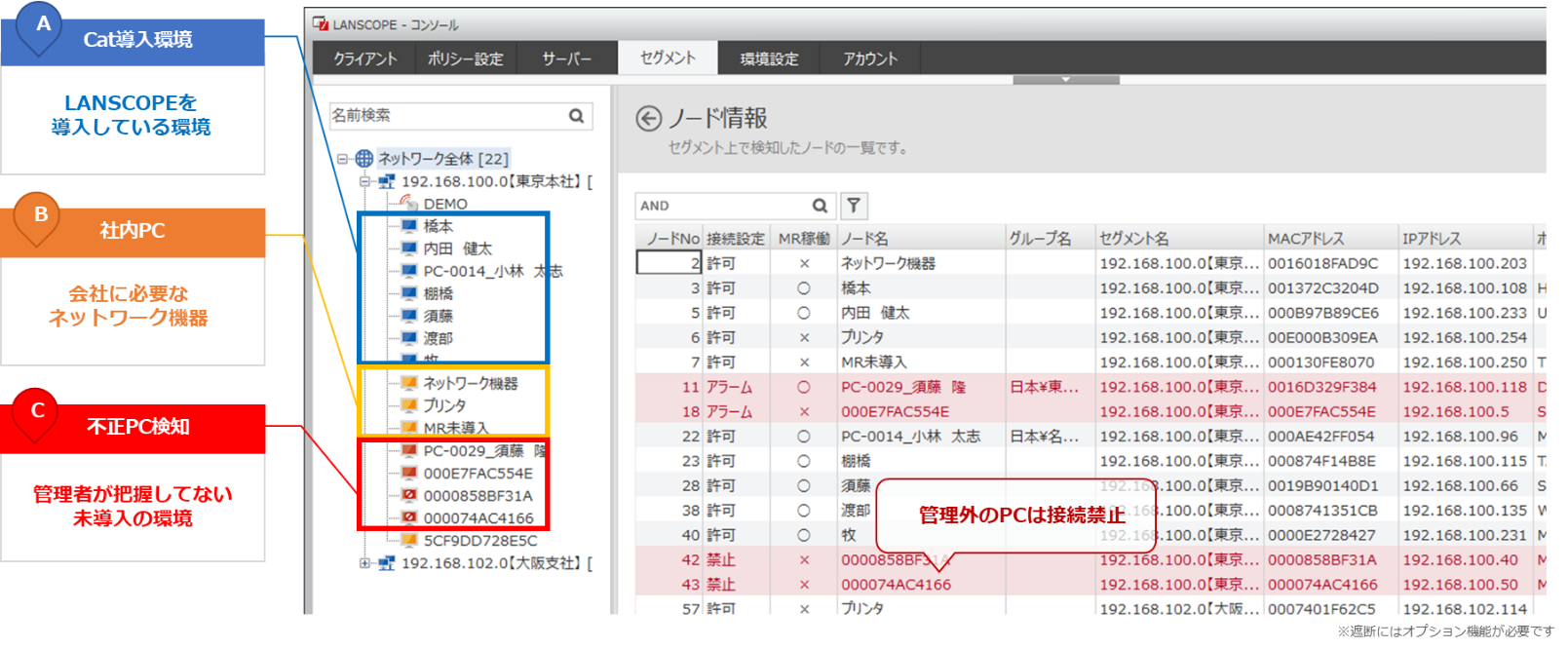The height and width of the screenshot is (649, 1568).
Task: Click the red icon beside PC-0029_須藤 in tree
Action: tap(409, 451)
